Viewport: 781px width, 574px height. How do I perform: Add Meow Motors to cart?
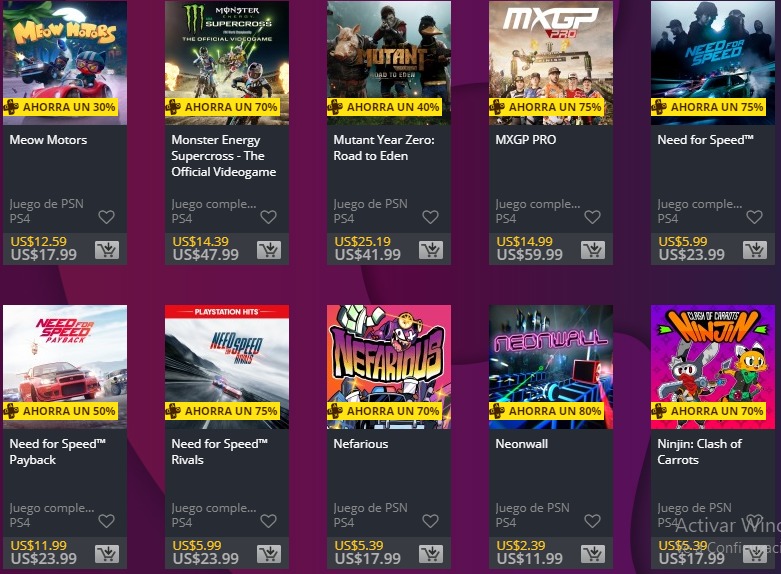click(107, 250)
